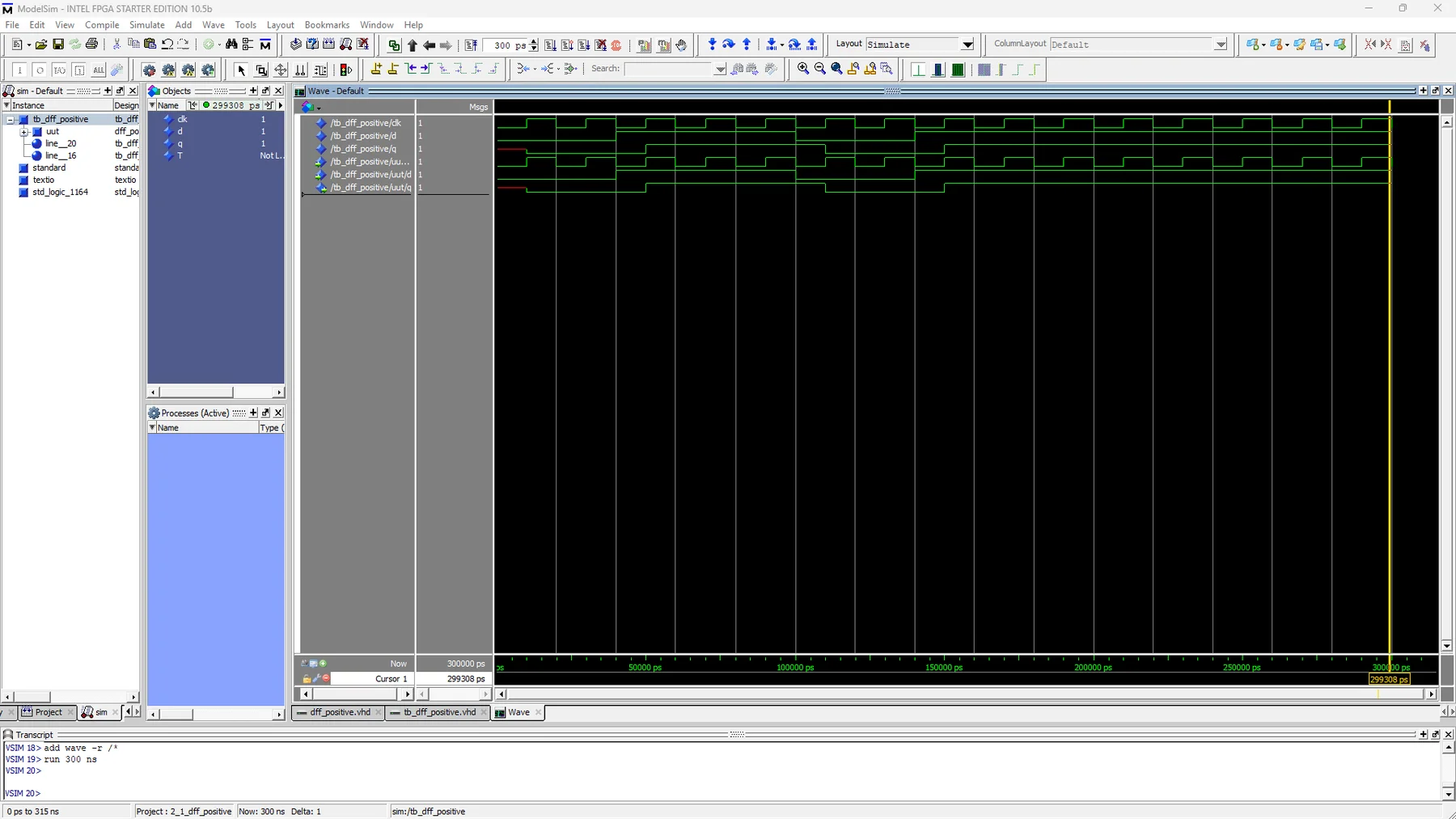Open the Wave menu
Screen dimensions: 1456x819
[x=213, y=25]
